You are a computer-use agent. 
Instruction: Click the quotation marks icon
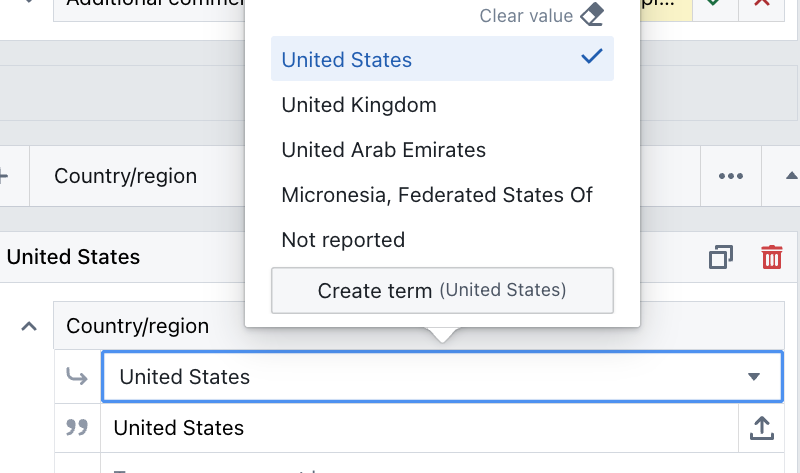[77, 428]
